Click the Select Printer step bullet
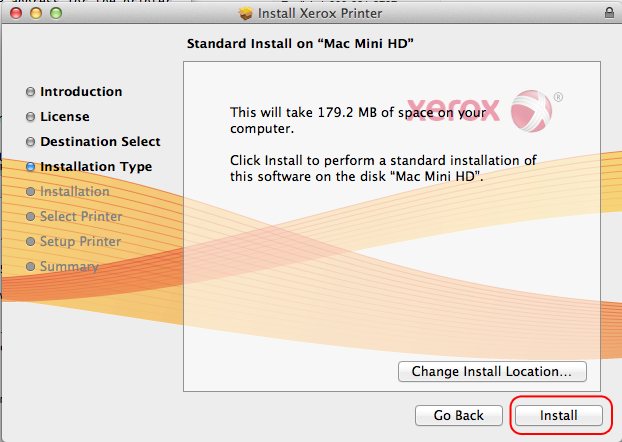The image size is (622, 442). [x=31, y=217]
